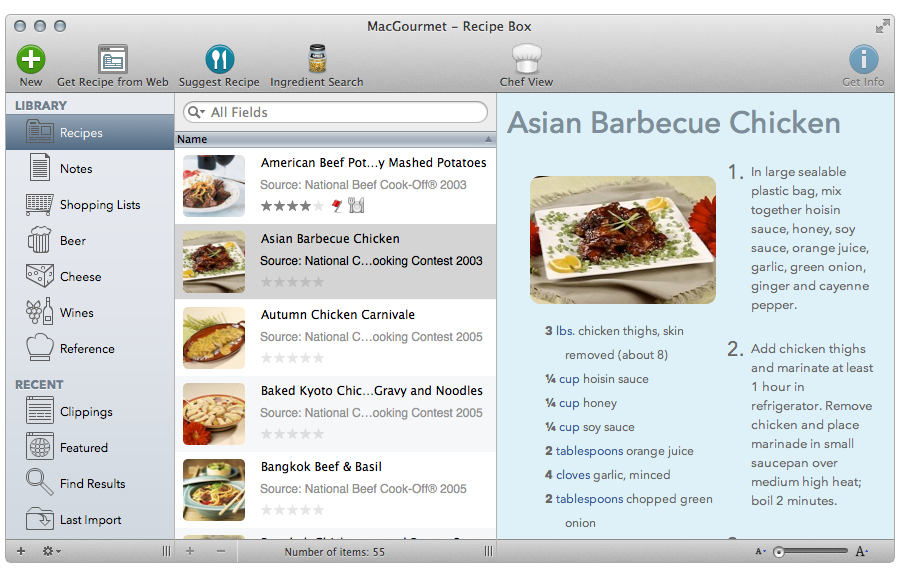Click the Notes page icon
Viewport: 900px width, 576px height.
point(40,168)
